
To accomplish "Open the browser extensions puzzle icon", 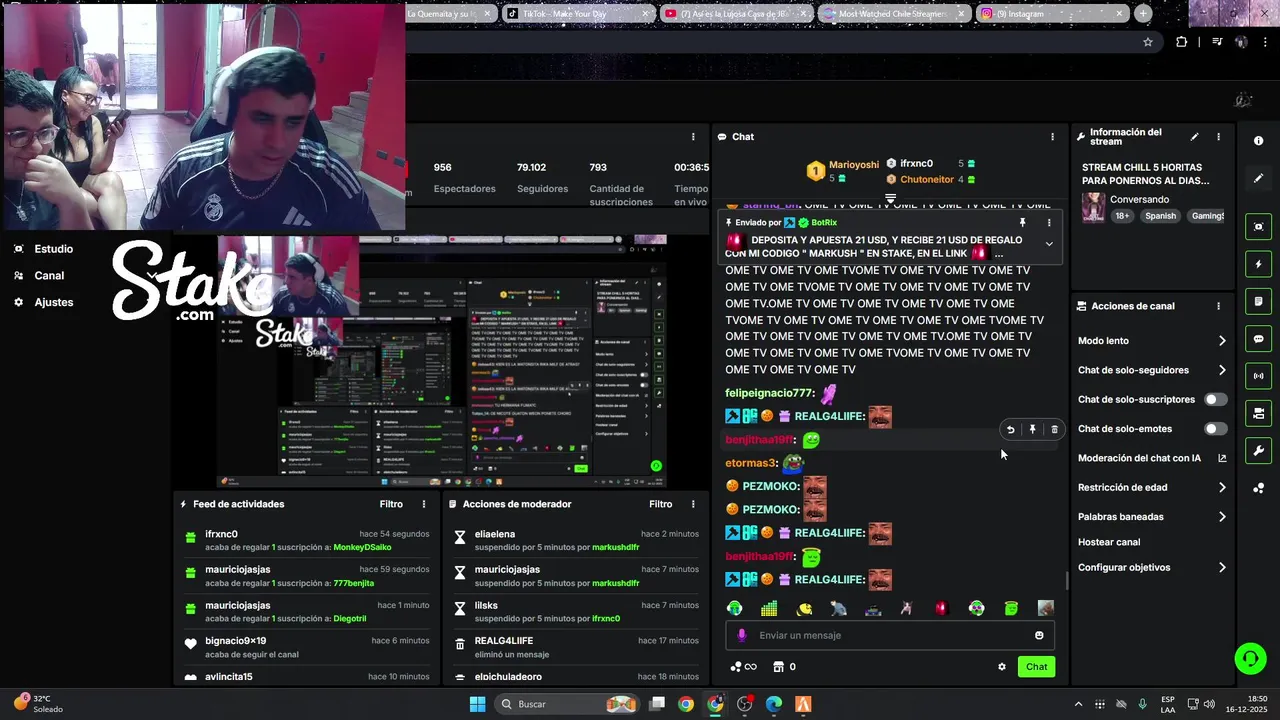I will tap(1182, 42).
